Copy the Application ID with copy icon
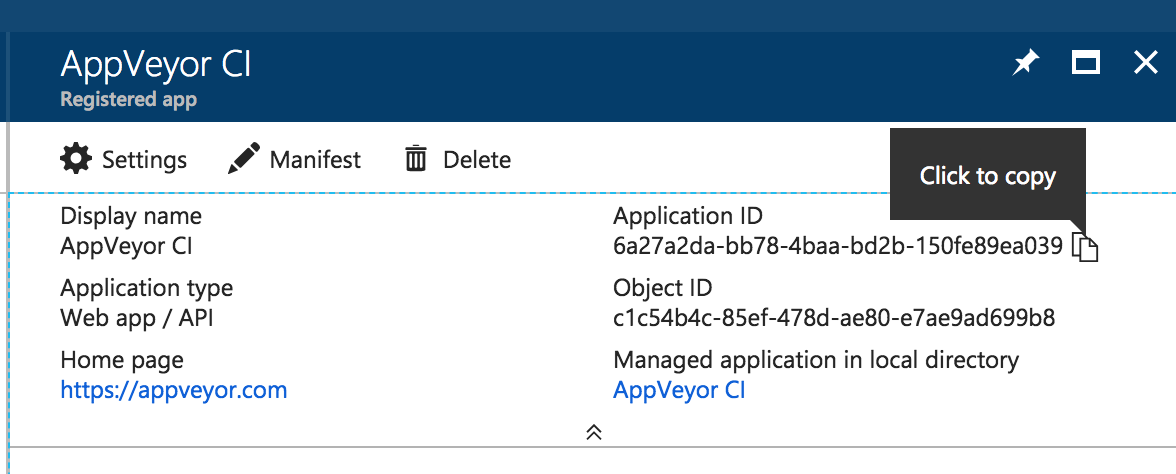 click(x=1084, y=247)
